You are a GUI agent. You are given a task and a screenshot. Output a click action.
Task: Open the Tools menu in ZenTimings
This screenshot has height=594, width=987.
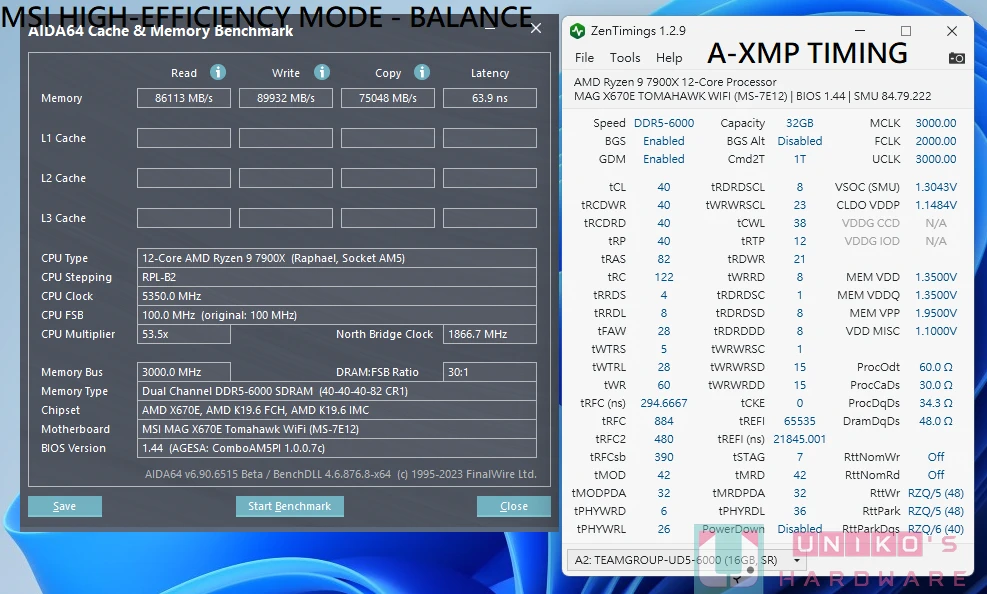pyautogui.click(x=624, y=58)
